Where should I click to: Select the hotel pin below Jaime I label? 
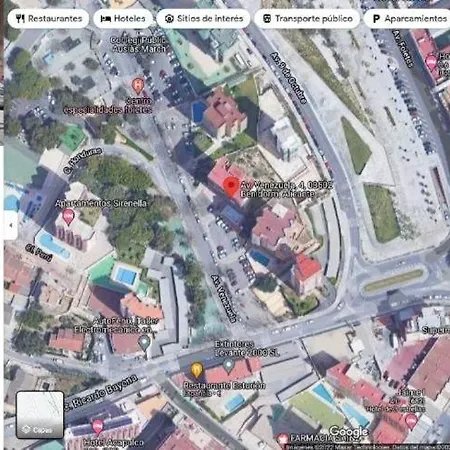tap(412, 421)
